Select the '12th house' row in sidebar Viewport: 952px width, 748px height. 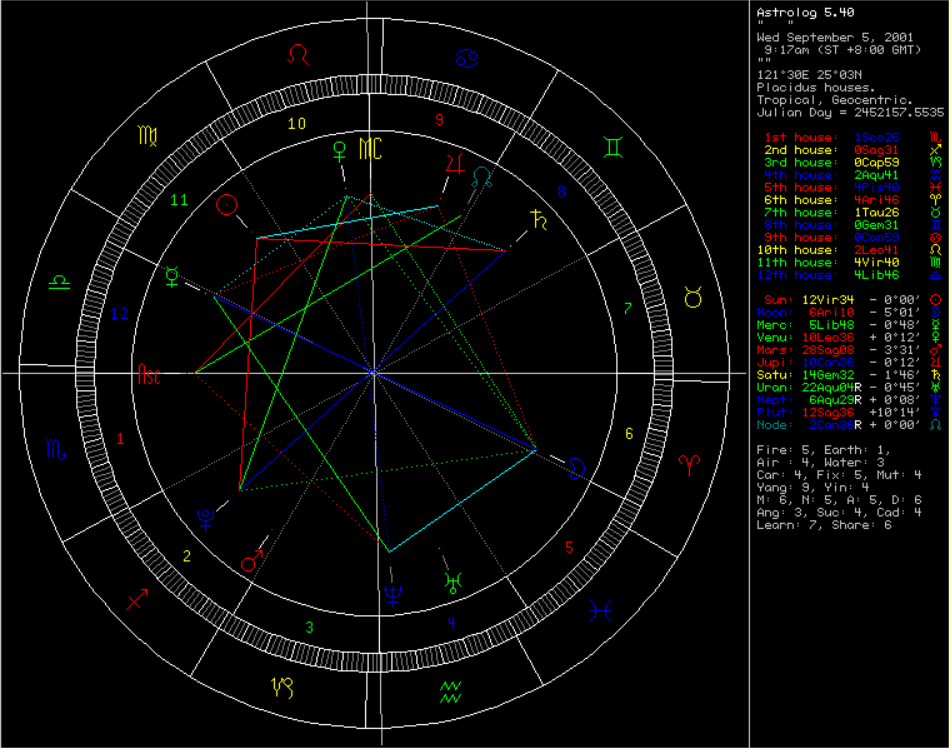point(850,275)
